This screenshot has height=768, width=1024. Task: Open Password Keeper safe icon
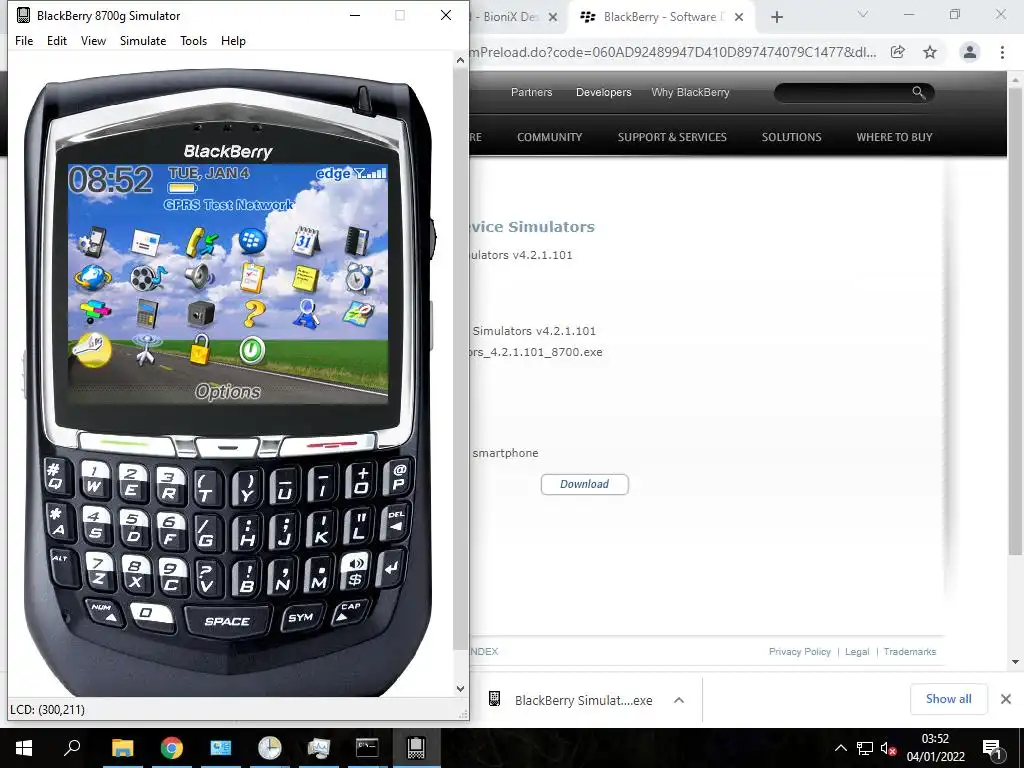tap(200, 313)
